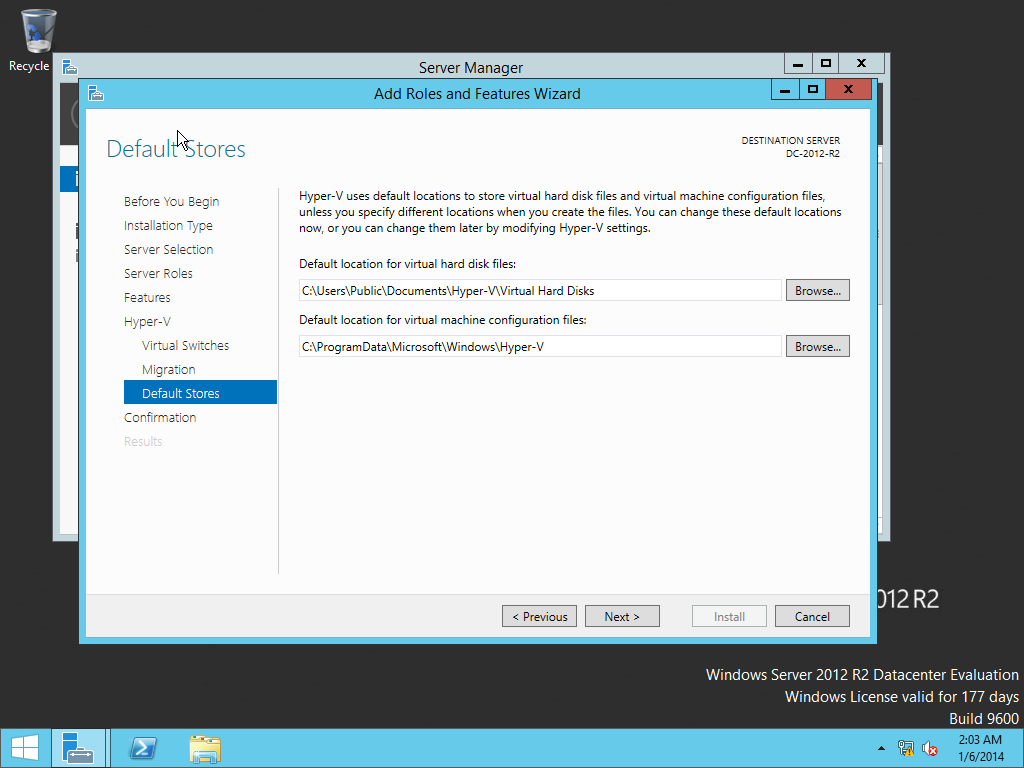1024x768 pixels.
Task: Click the DC-2012-R2 destination server text
Action: [812, 154]
